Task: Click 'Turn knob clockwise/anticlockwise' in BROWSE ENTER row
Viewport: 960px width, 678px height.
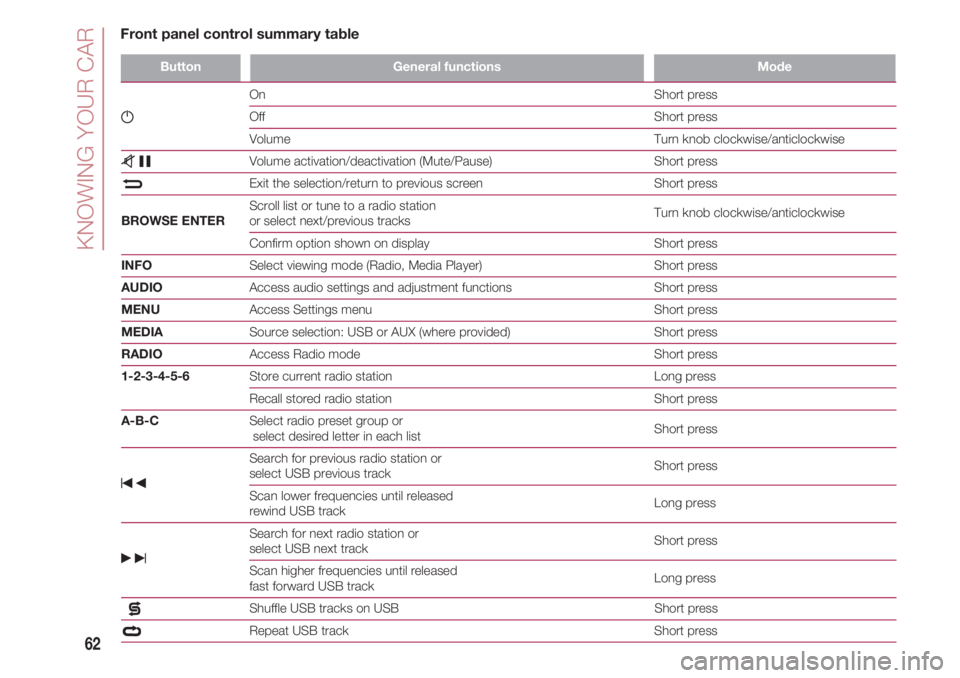Action: [x=749, y=213]
